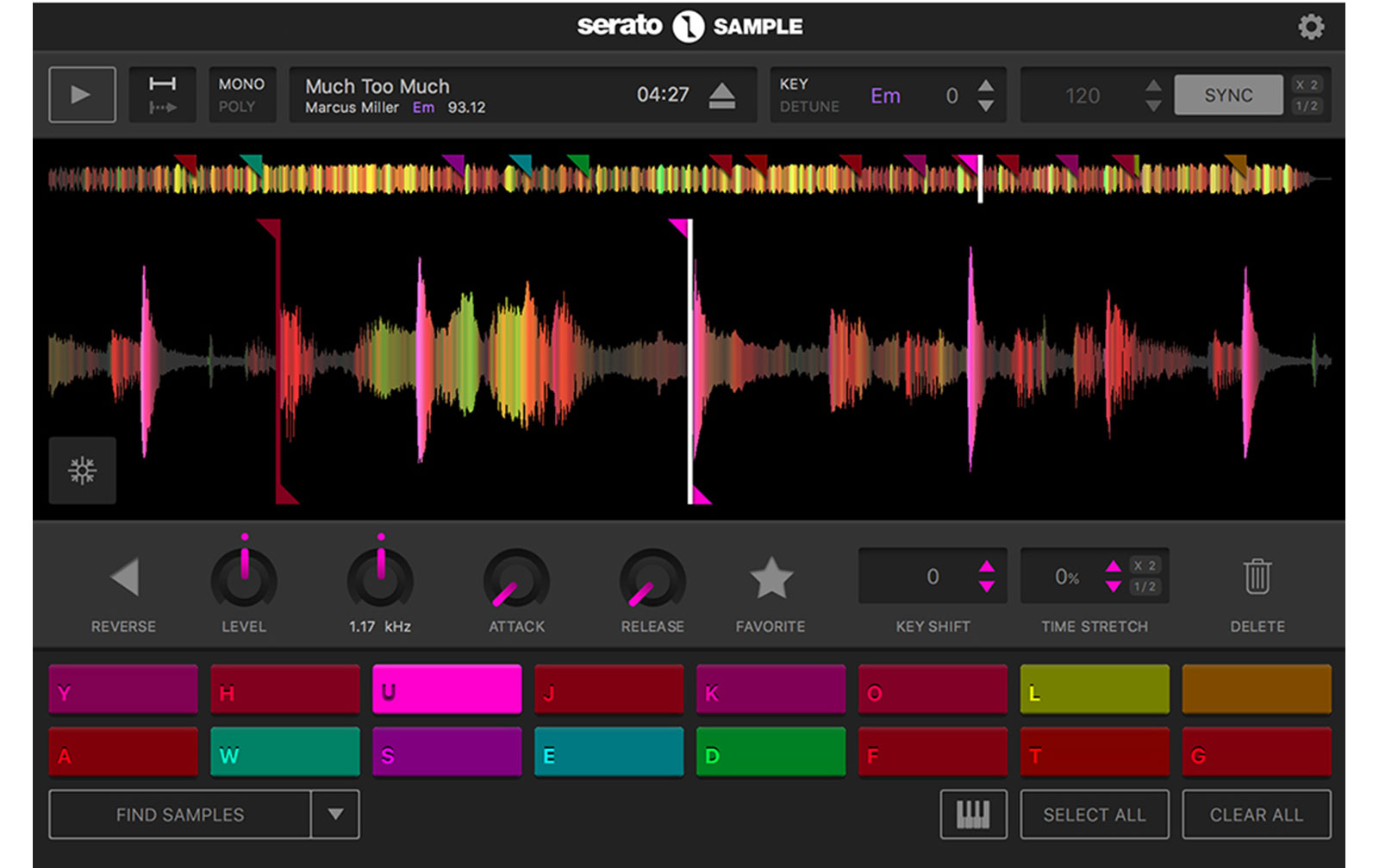The image size is (1379, 868).
Task: Double the tempo with top X2 button
Action: (x=1307, y=84)
